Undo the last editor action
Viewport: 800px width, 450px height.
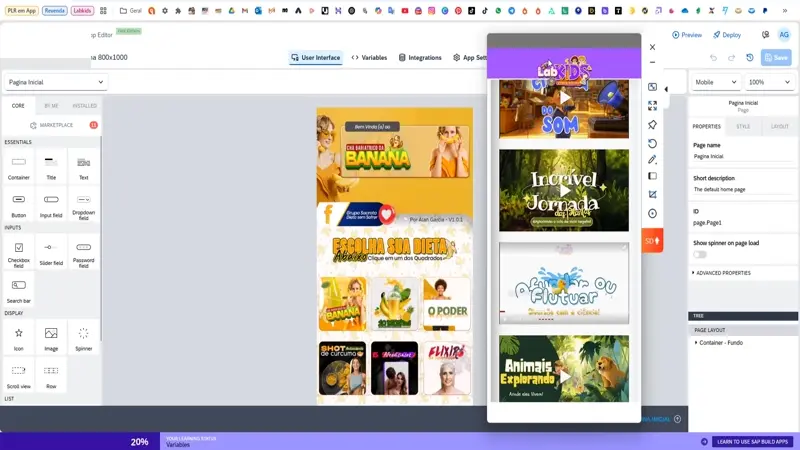pos(713,58)
